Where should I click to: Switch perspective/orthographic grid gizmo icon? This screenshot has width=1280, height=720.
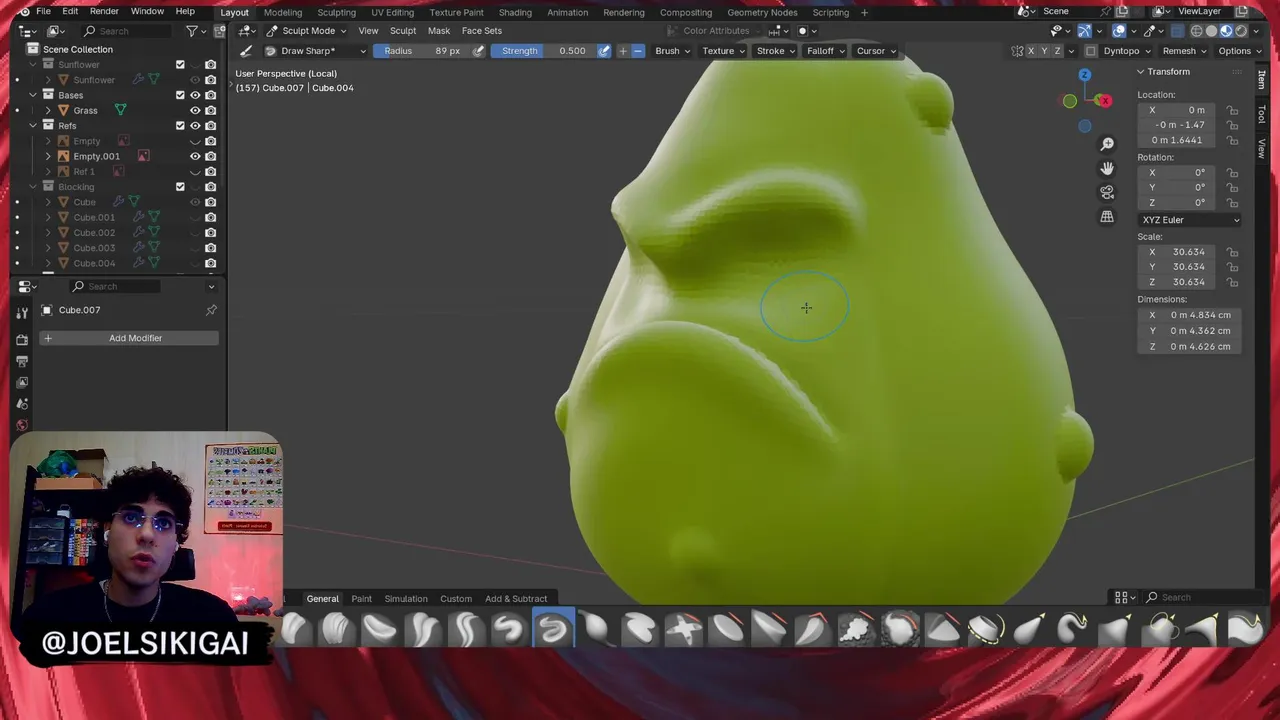[x=1107, y=216]
